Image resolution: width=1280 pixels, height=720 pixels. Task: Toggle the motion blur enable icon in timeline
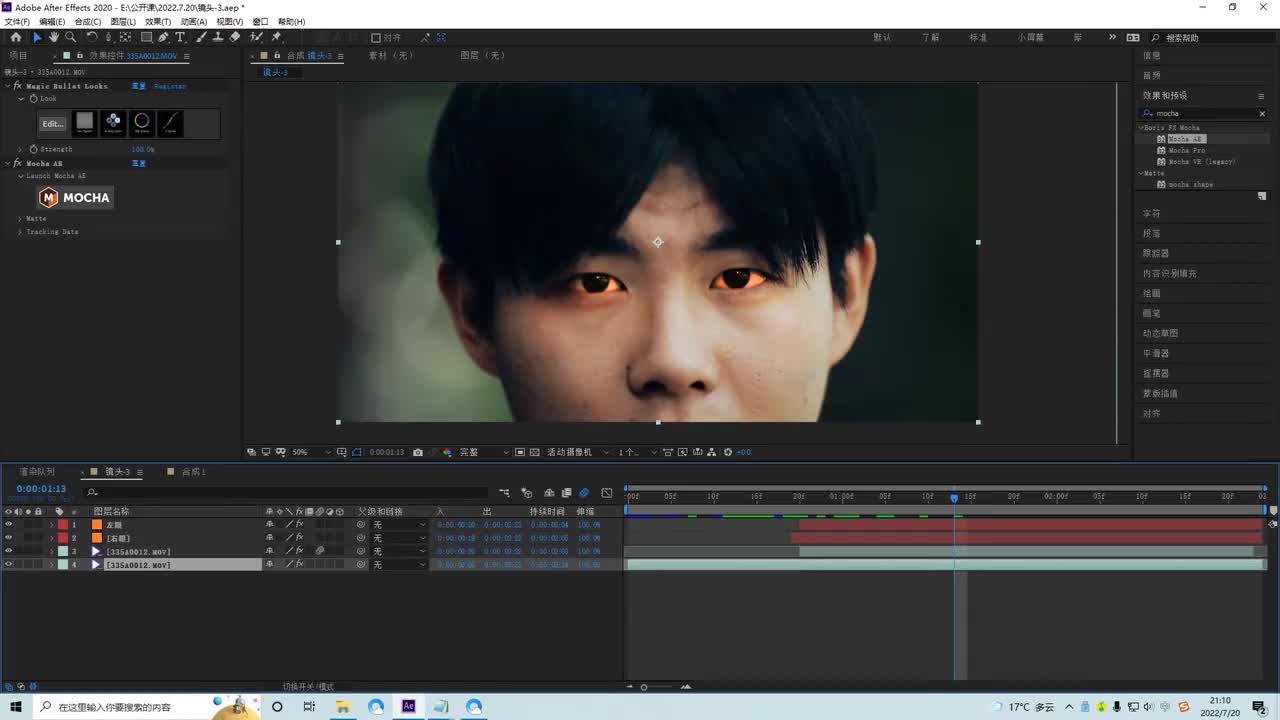[x=584, y=492]
